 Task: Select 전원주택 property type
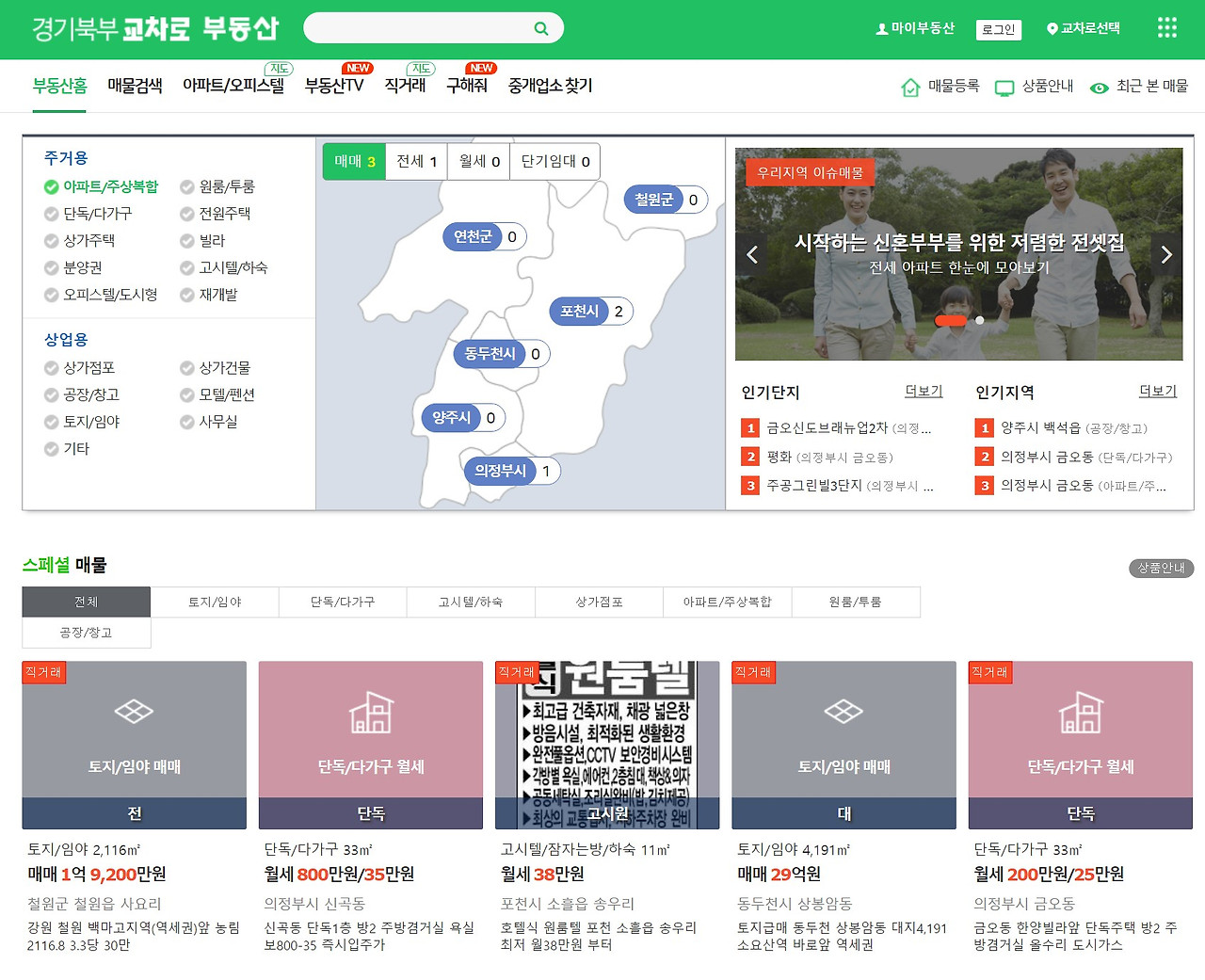(215, 214)
